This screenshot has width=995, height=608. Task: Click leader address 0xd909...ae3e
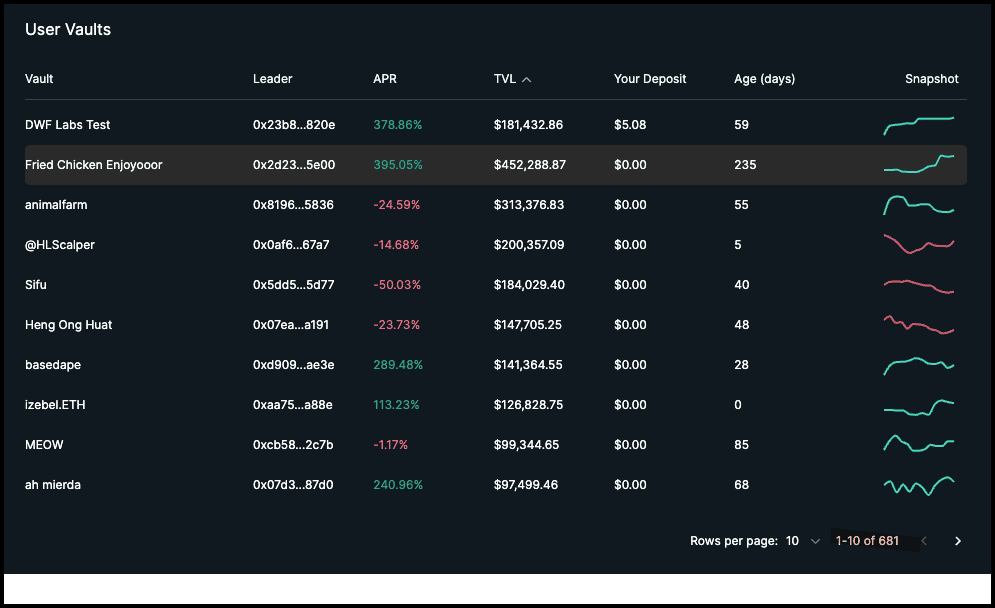click(293, 365)
